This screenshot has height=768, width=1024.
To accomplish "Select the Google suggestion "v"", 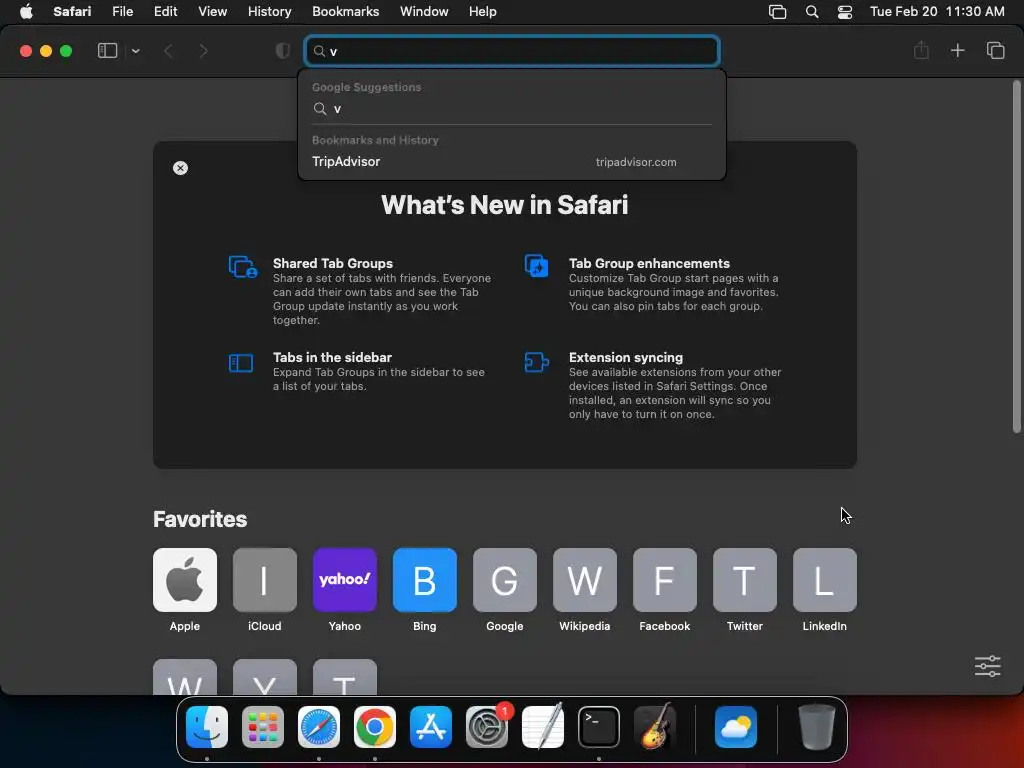I will click(512, 109).
